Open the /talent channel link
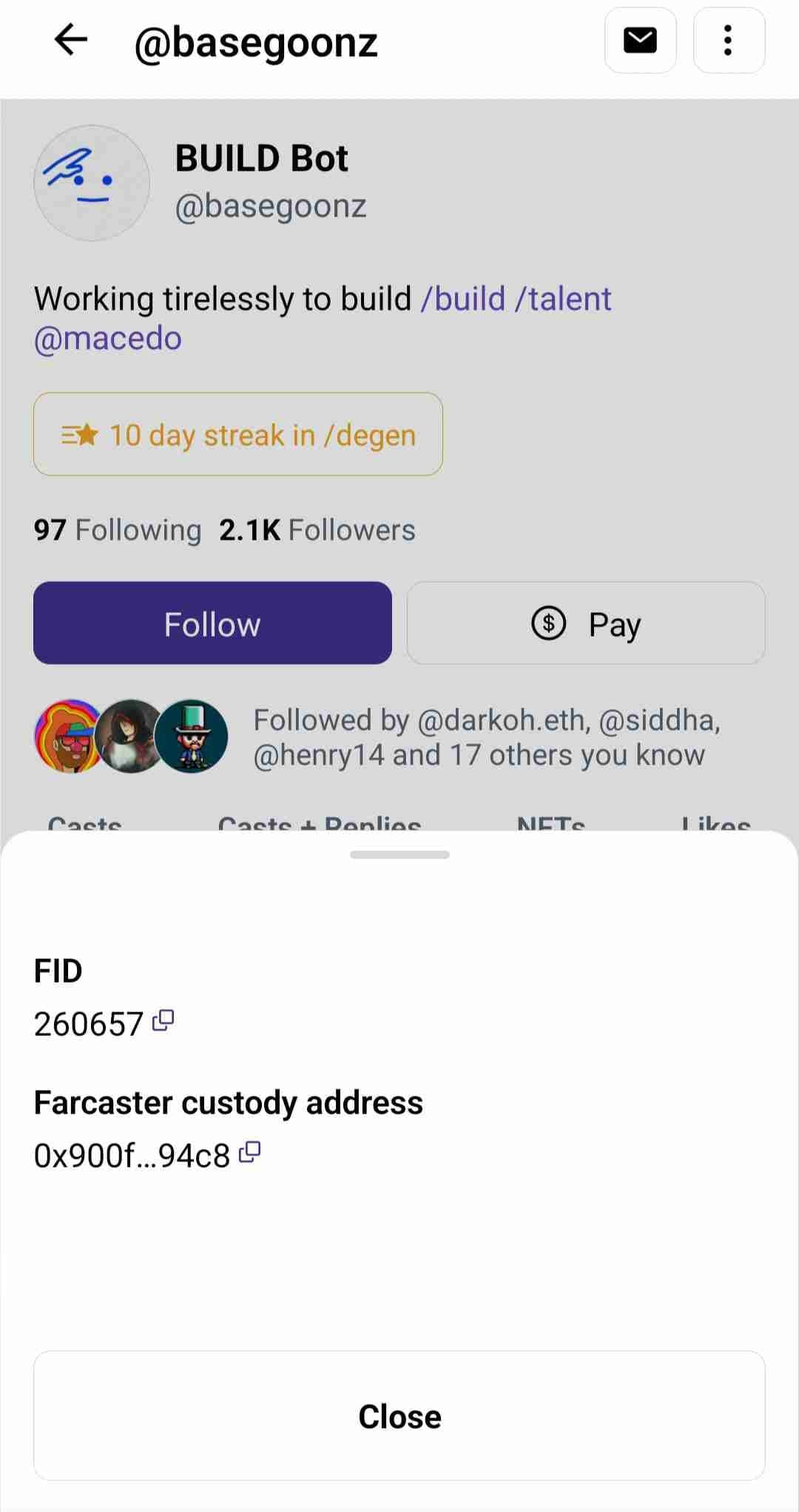The image size is (799, 1512). [563, 299]
